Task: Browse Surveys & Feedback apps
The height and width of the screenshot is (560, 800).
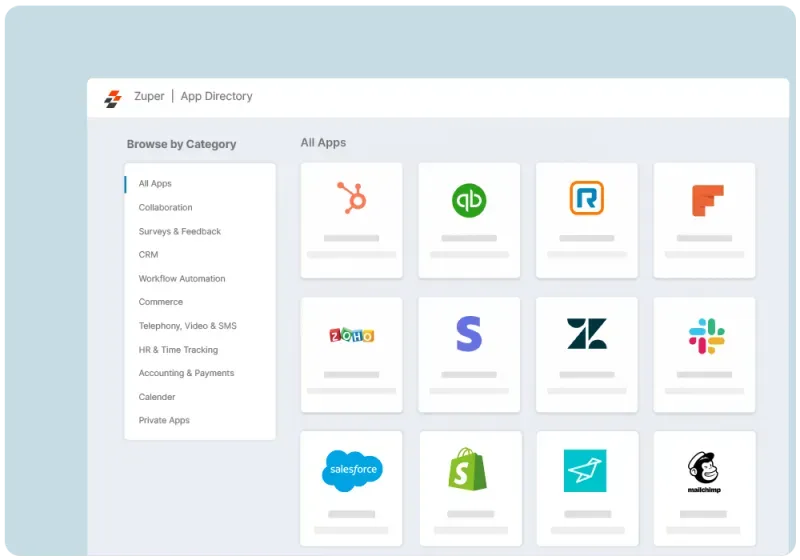Action: 180,232
